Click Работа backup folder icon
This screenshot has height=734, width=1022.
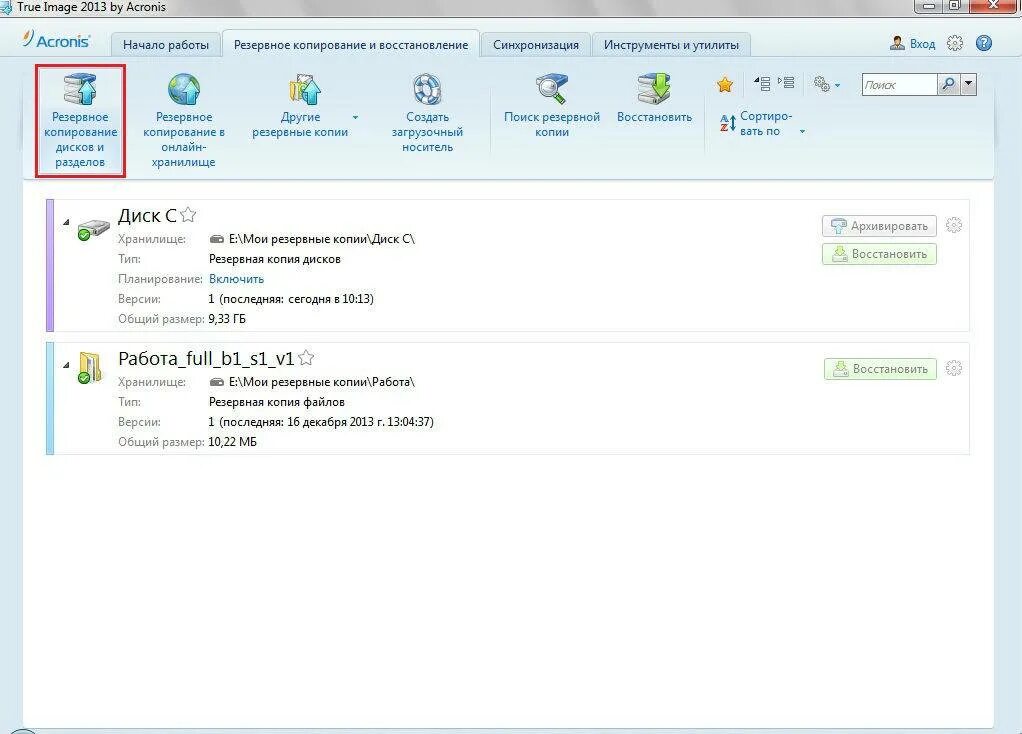click(x=89, y=367)
